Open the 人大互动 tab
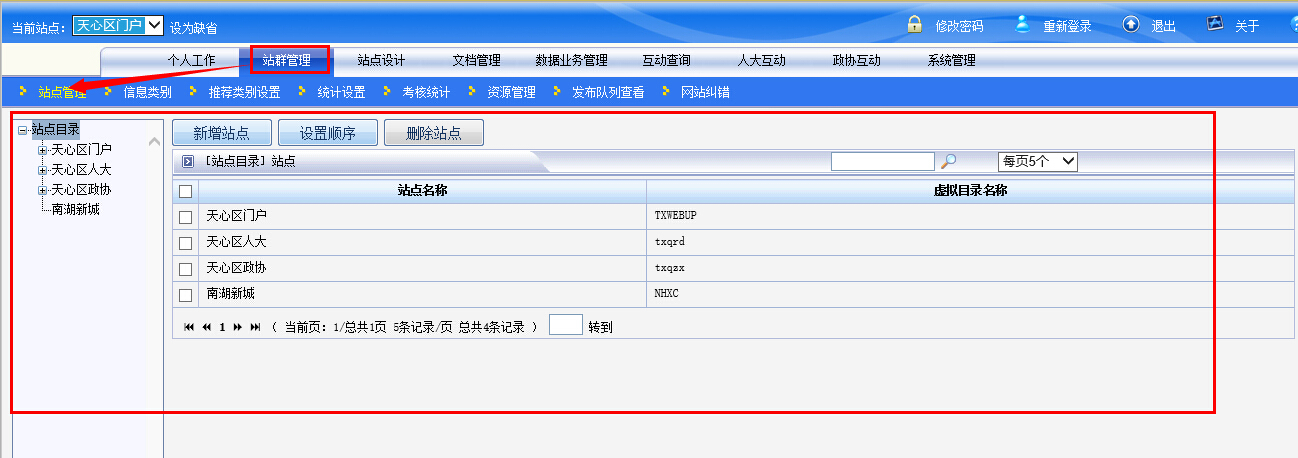The width and height of the screenshot is (1298, 458). 761,60
